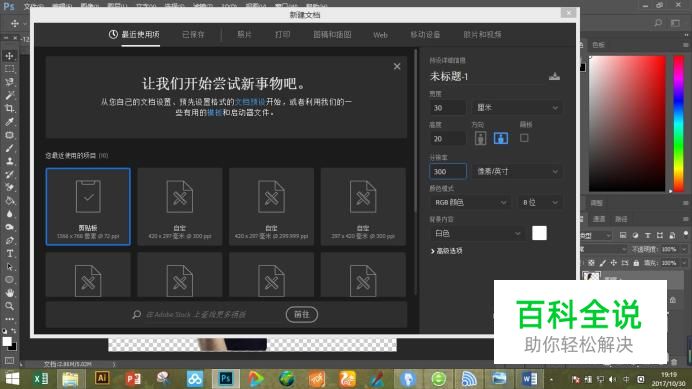Viewport: 692px width, 389px height.
Task: Select the Path Selection arrow tool
Action: (9, 267)
